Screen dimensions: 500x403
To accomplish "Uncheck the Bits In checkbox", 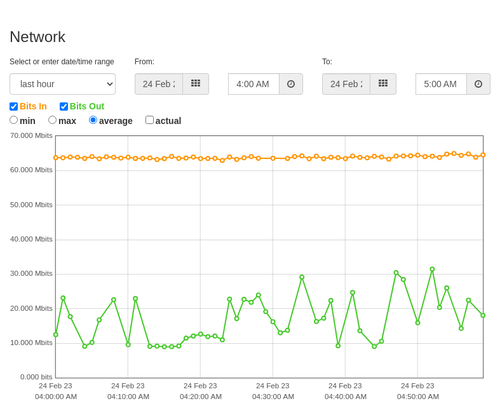I will click(14, 106).
